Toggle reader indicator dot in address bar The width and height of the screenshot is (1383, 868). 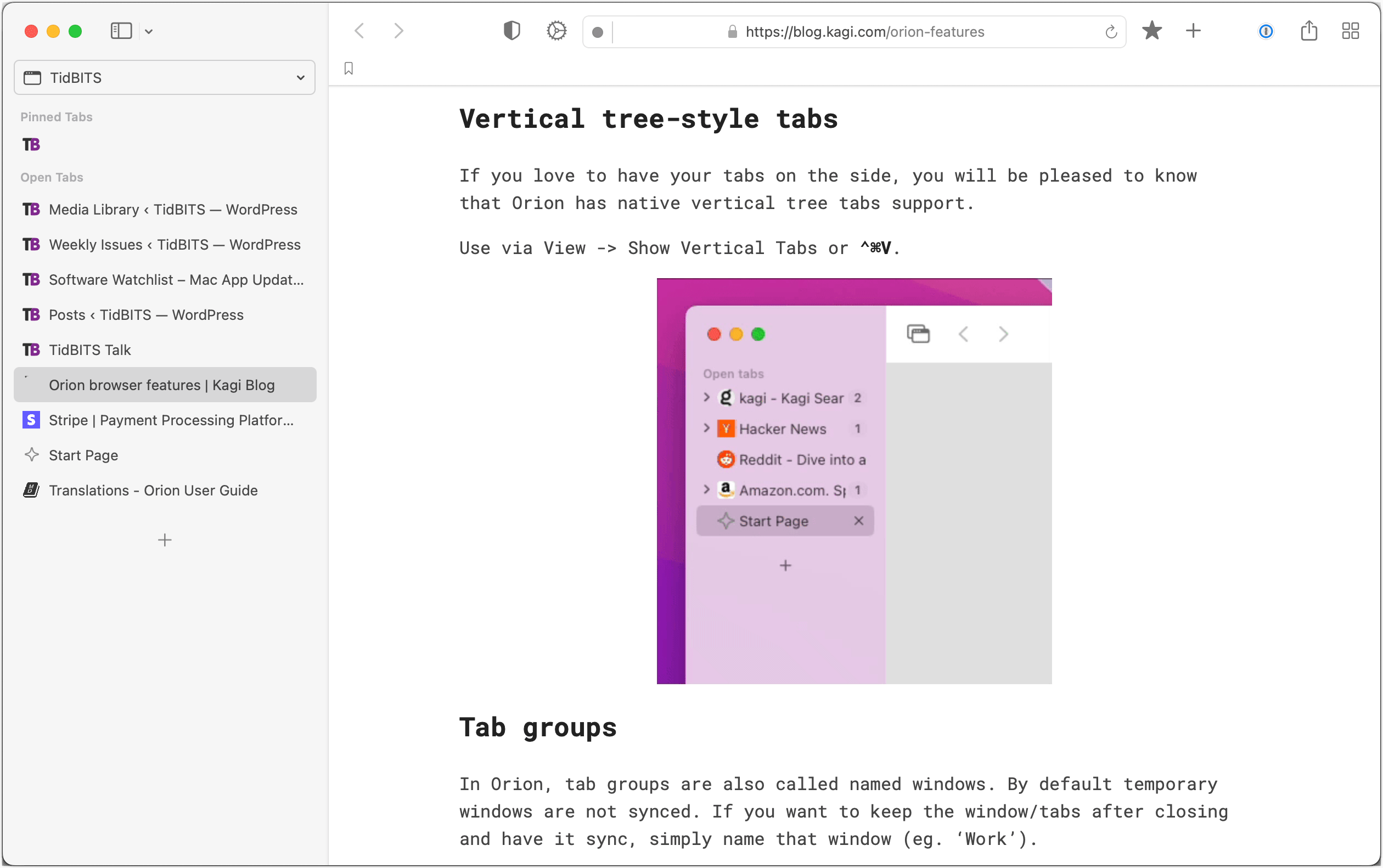coord(598,32)
